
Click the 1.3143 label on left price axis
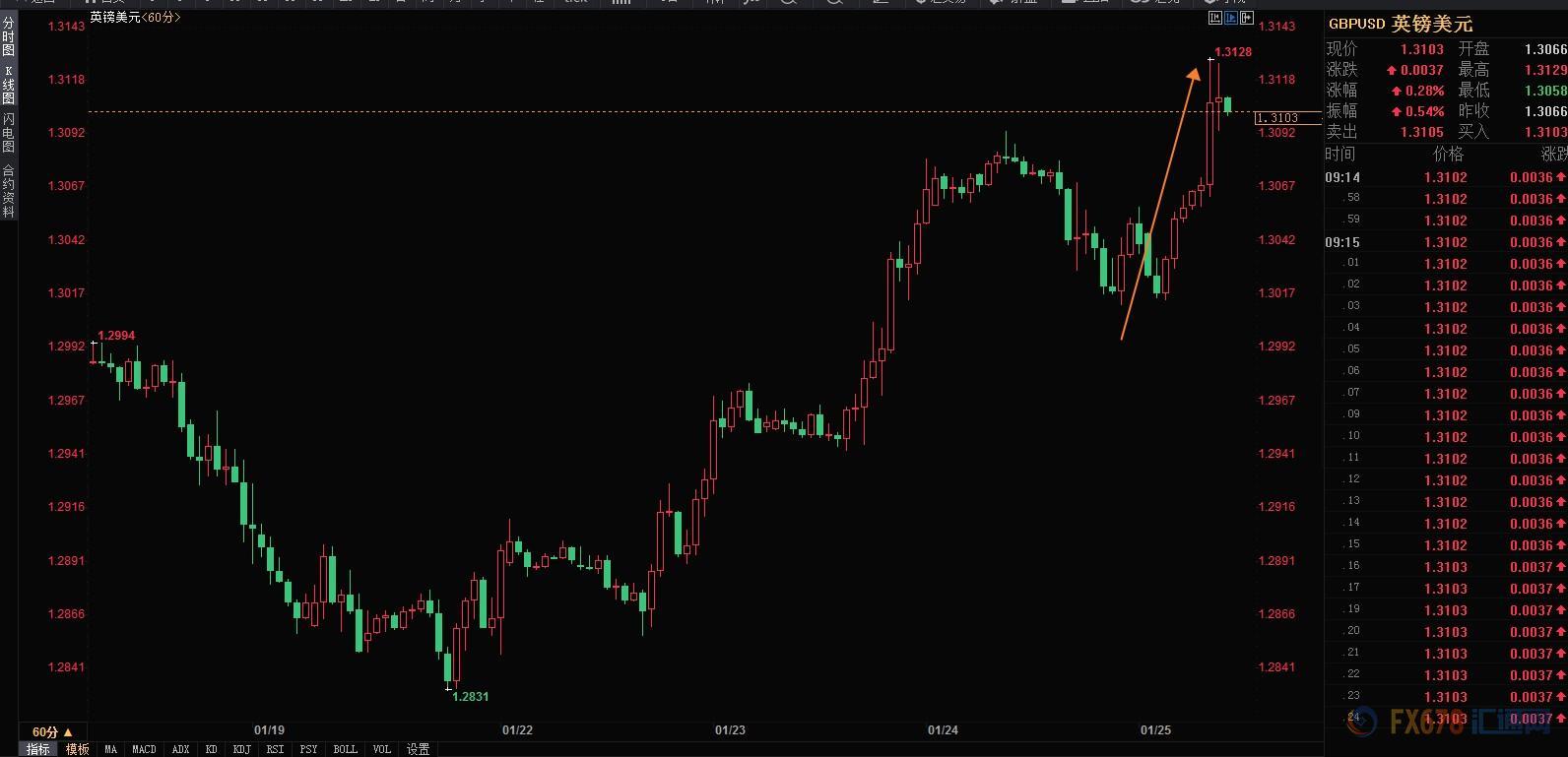click(67, 27)
